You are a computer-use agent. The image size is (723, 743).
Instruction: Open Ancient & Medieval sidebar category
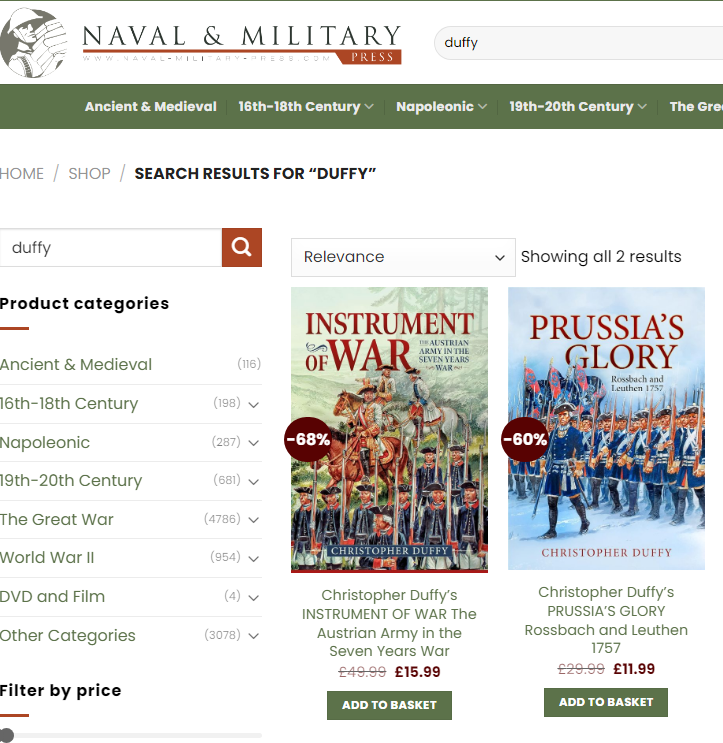point(76,364)
